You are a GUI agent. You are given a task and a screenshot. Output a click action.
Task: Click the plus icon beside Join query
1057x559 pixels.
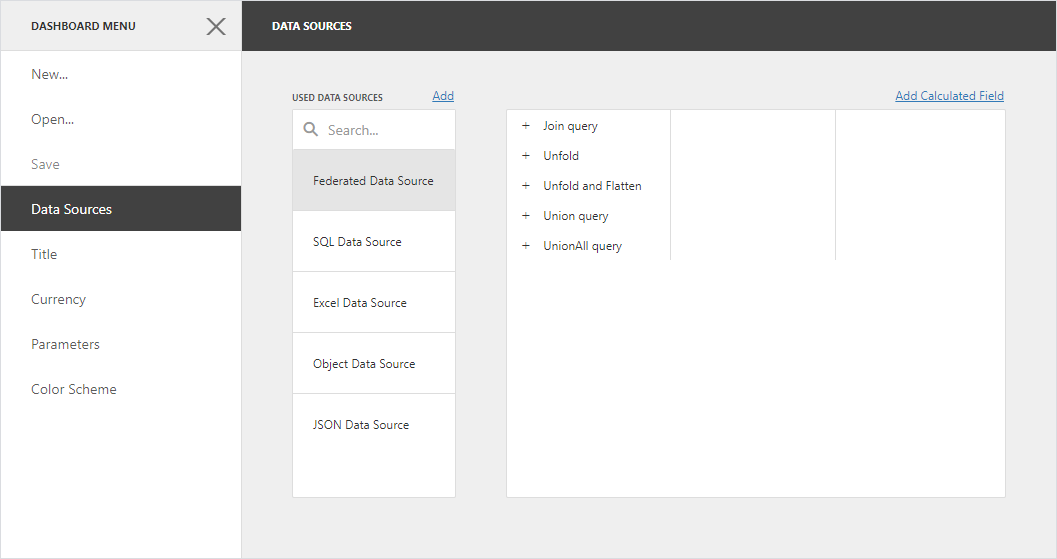click(526, 125)
